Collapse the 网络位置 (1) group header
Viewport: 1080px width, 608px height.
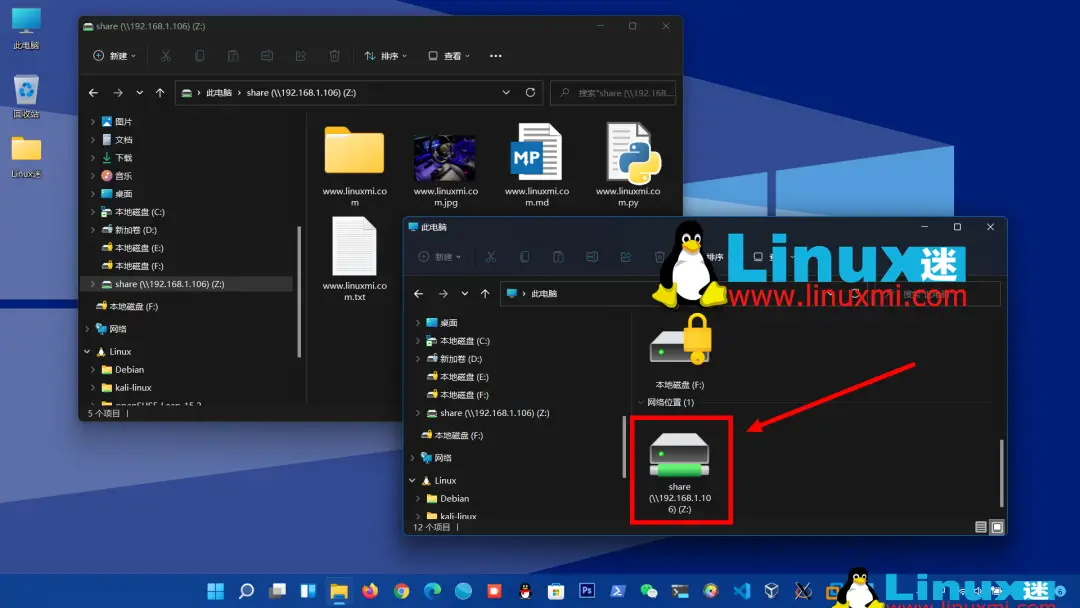[x=641, y=402]
